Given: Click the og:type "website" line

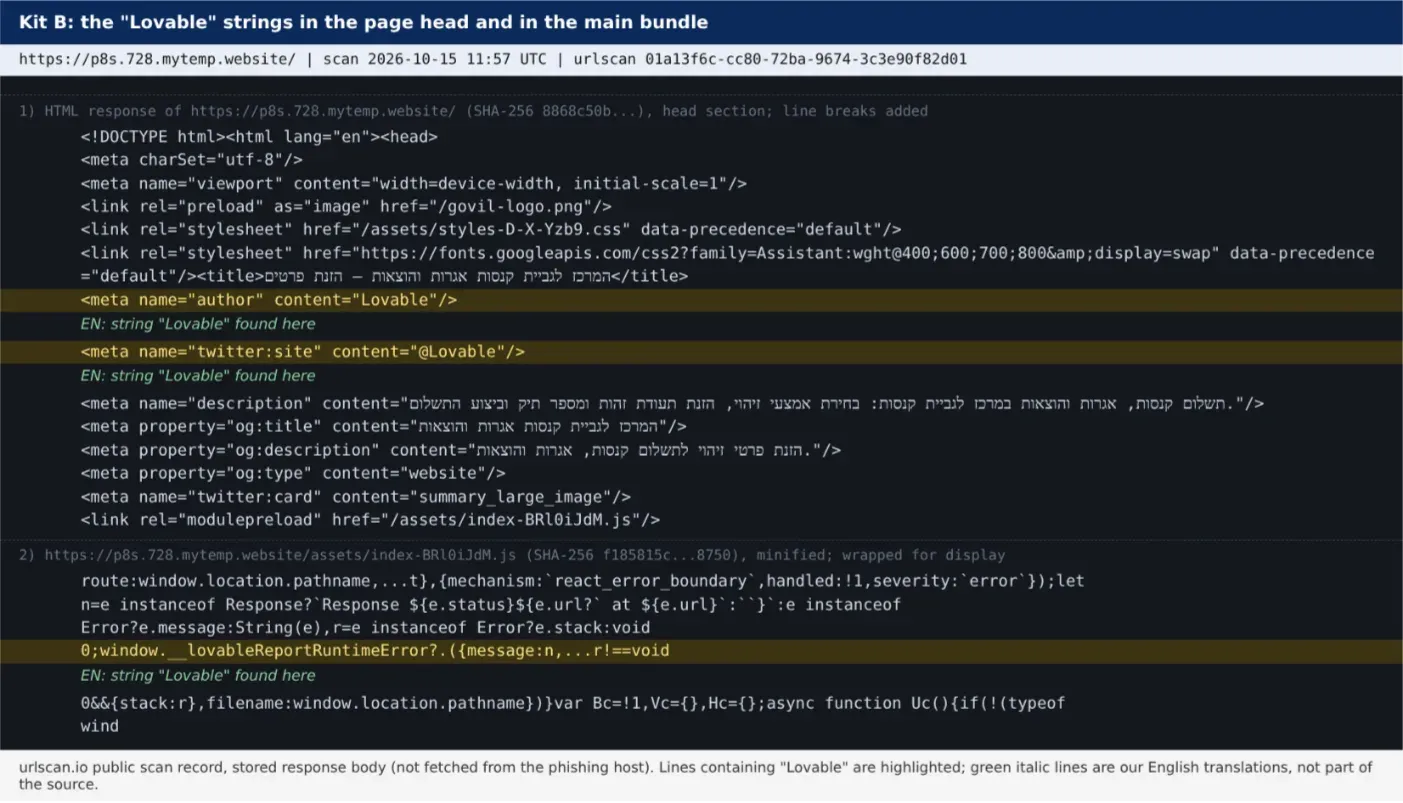Looking at the screenshot, I should [293, 473].
